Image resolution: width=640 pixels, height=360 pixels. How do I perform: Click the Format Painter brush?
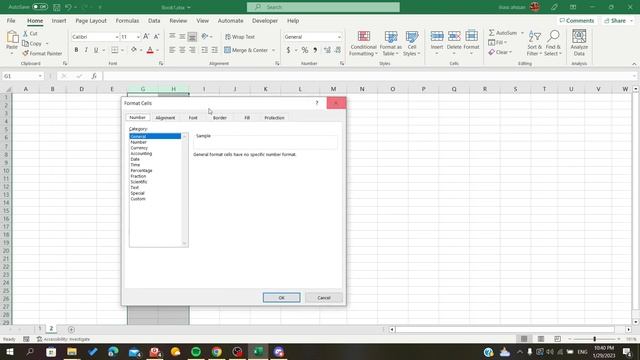coord(26,53)
